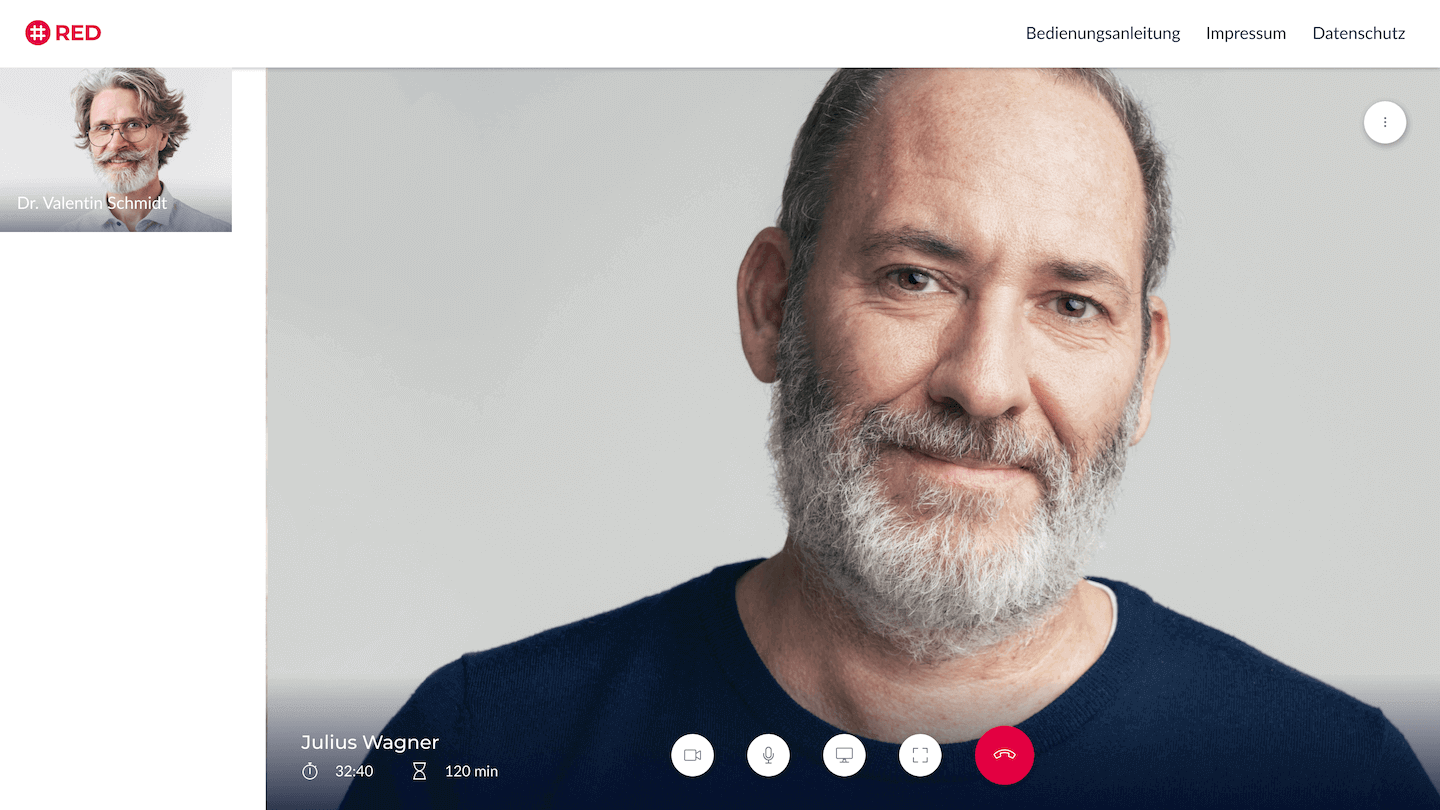
Task: Click the RED wordmark text
Action: (78, 33)
